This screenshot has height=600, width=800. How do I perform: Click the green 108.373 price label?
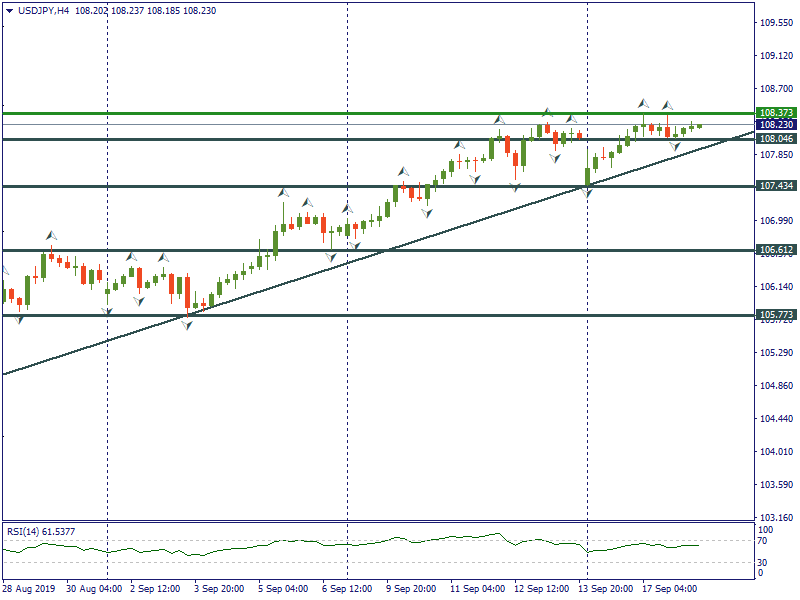[776, 113]
